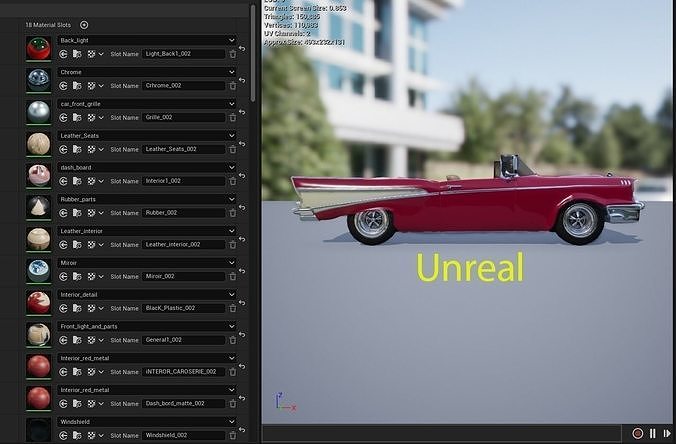Edit the Leather_interior_002 slot name field

[184, 245]
